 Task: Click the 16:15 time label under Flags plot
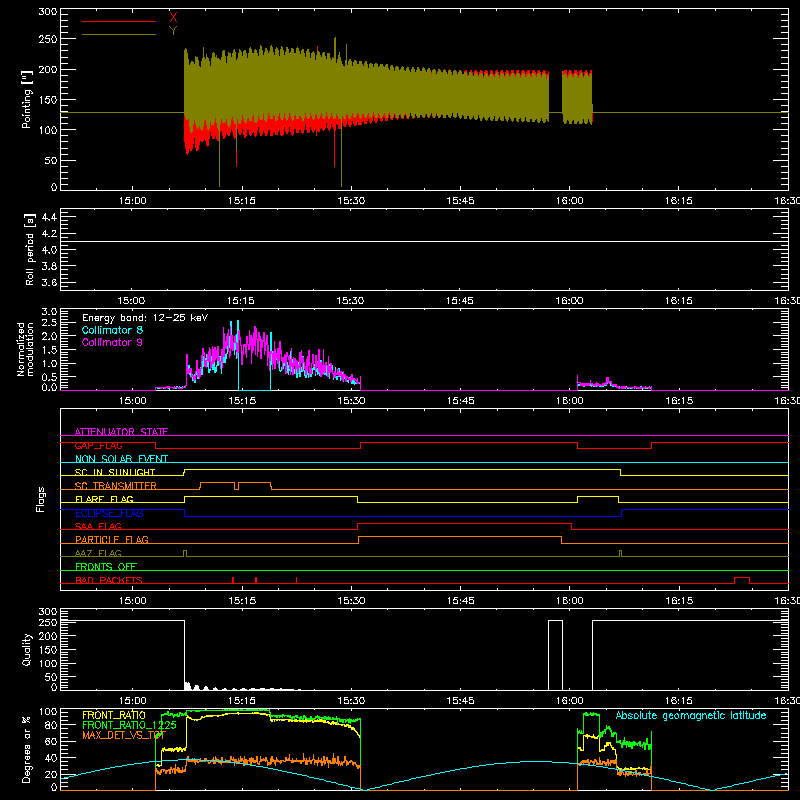tap(679, 601)
